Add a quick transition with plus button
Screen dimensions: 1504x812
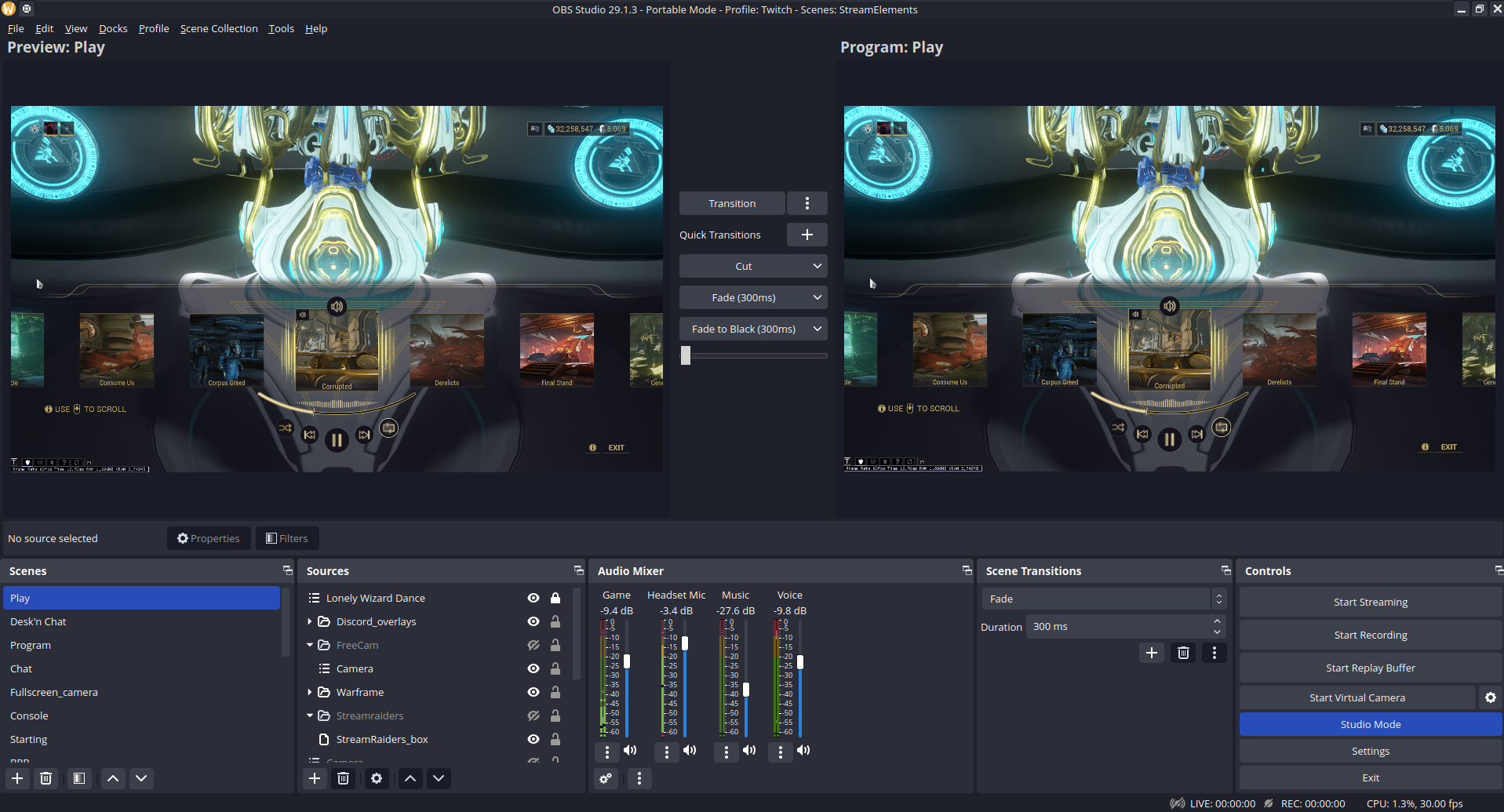807,235
